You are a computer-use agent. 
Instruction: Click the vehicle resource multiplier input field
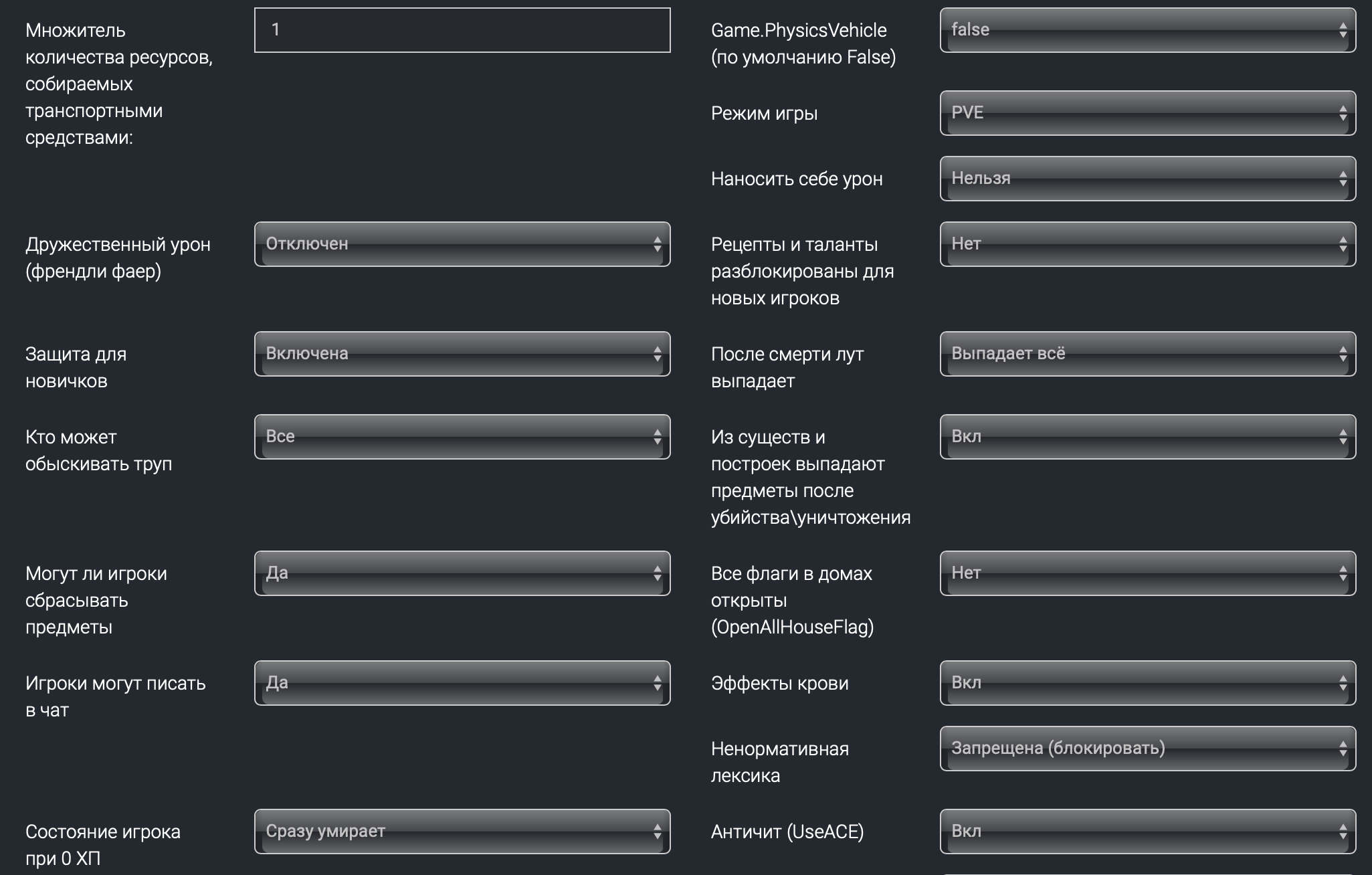click(x=462, y=30)
